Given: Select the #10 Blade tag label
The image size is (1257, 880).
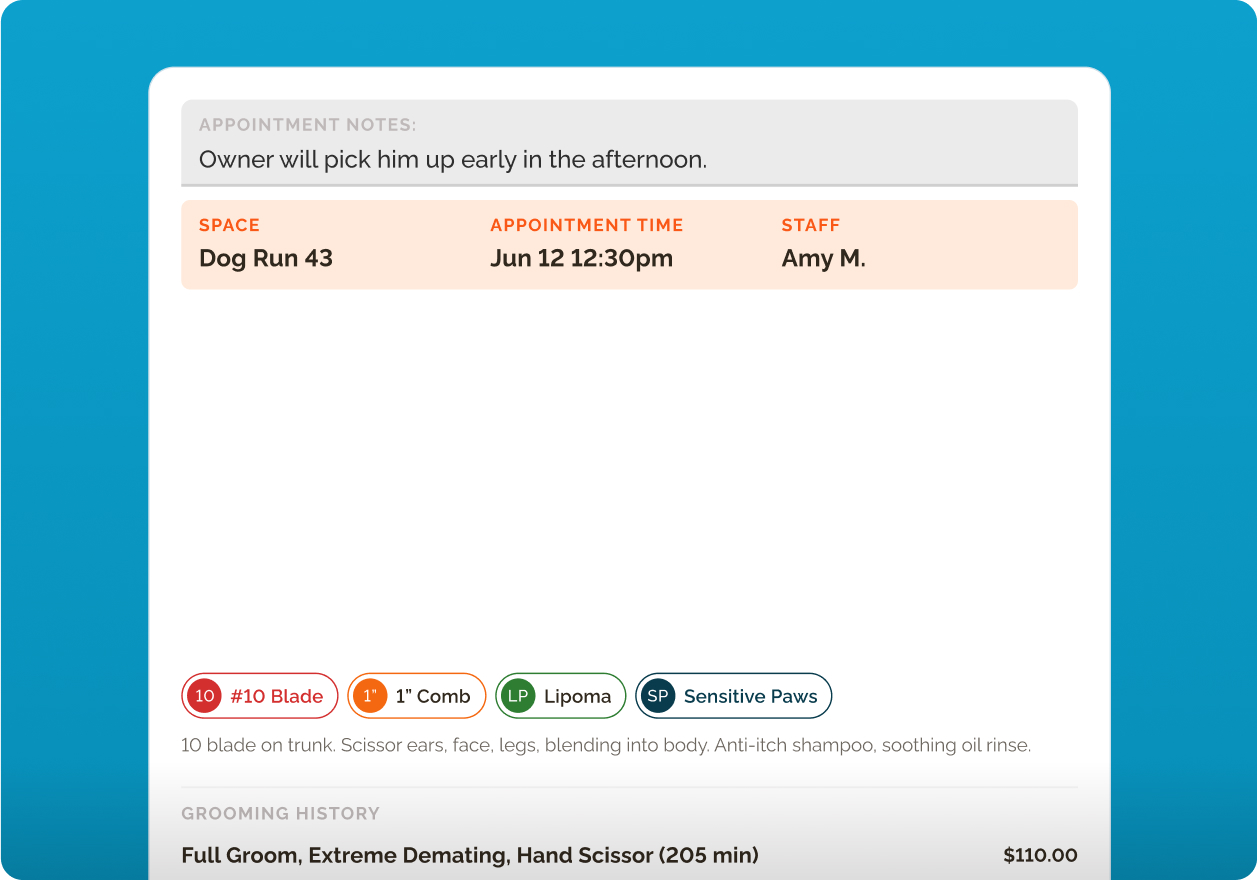Looking at the screenshot, I should click(277, 697).
